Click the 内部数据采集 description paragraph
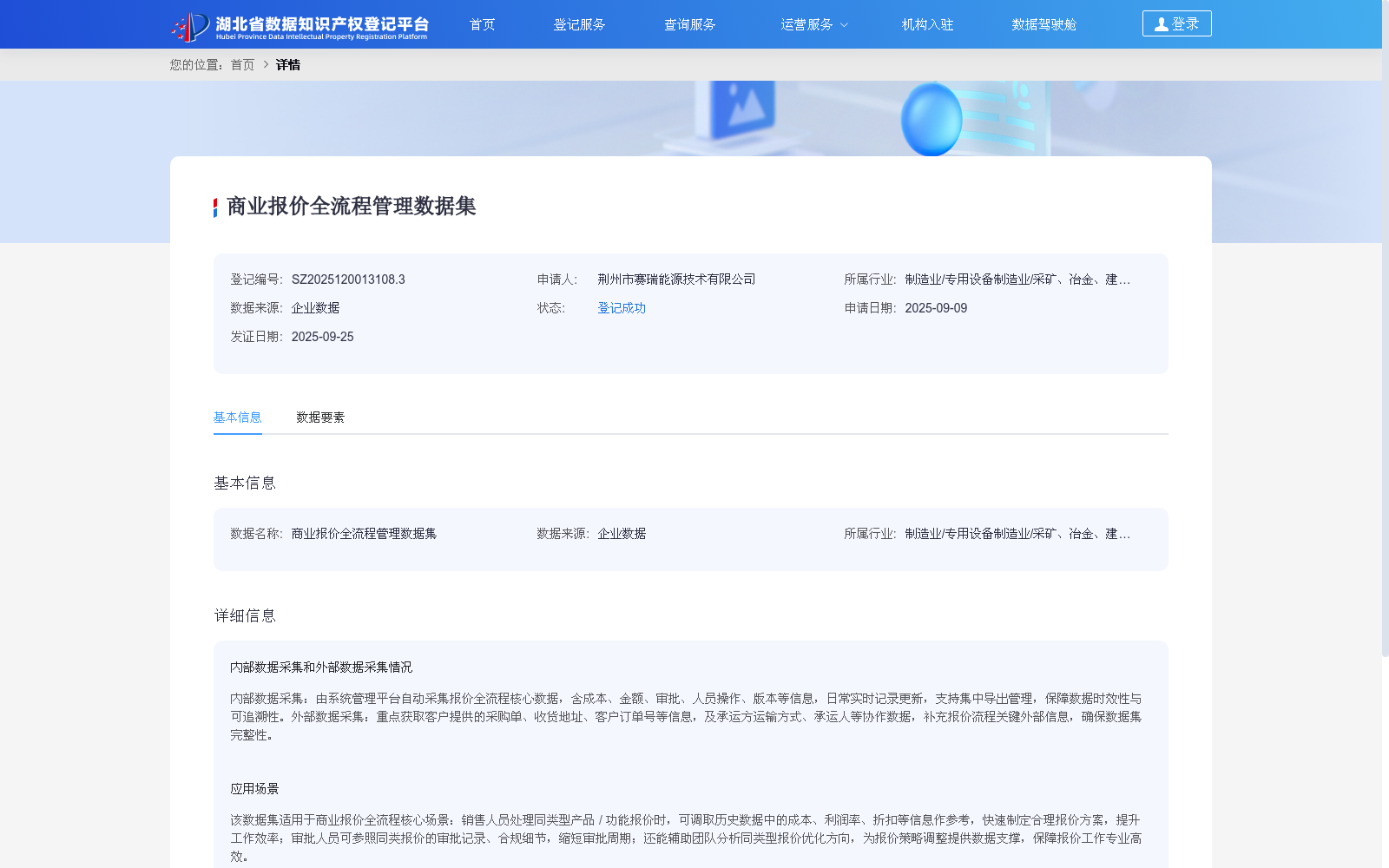 pyautogui.click(x=686, y=717)
